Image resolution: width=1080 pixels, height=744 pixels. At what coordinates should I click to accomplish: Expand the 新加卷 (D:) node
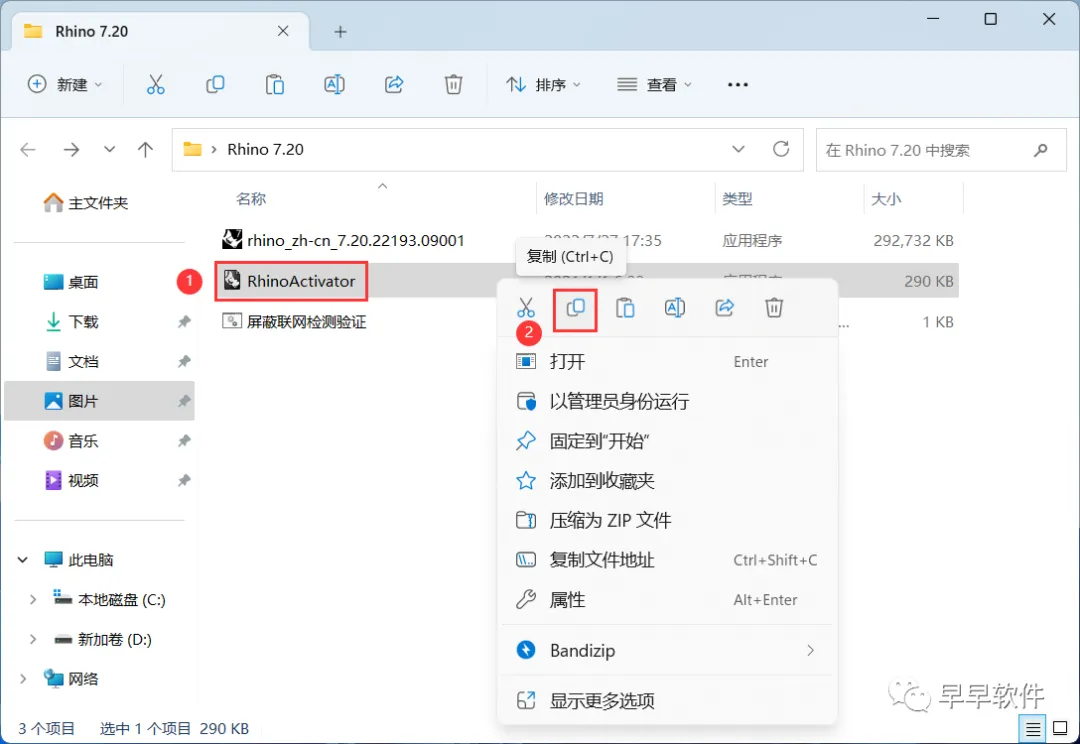point(32,640)
